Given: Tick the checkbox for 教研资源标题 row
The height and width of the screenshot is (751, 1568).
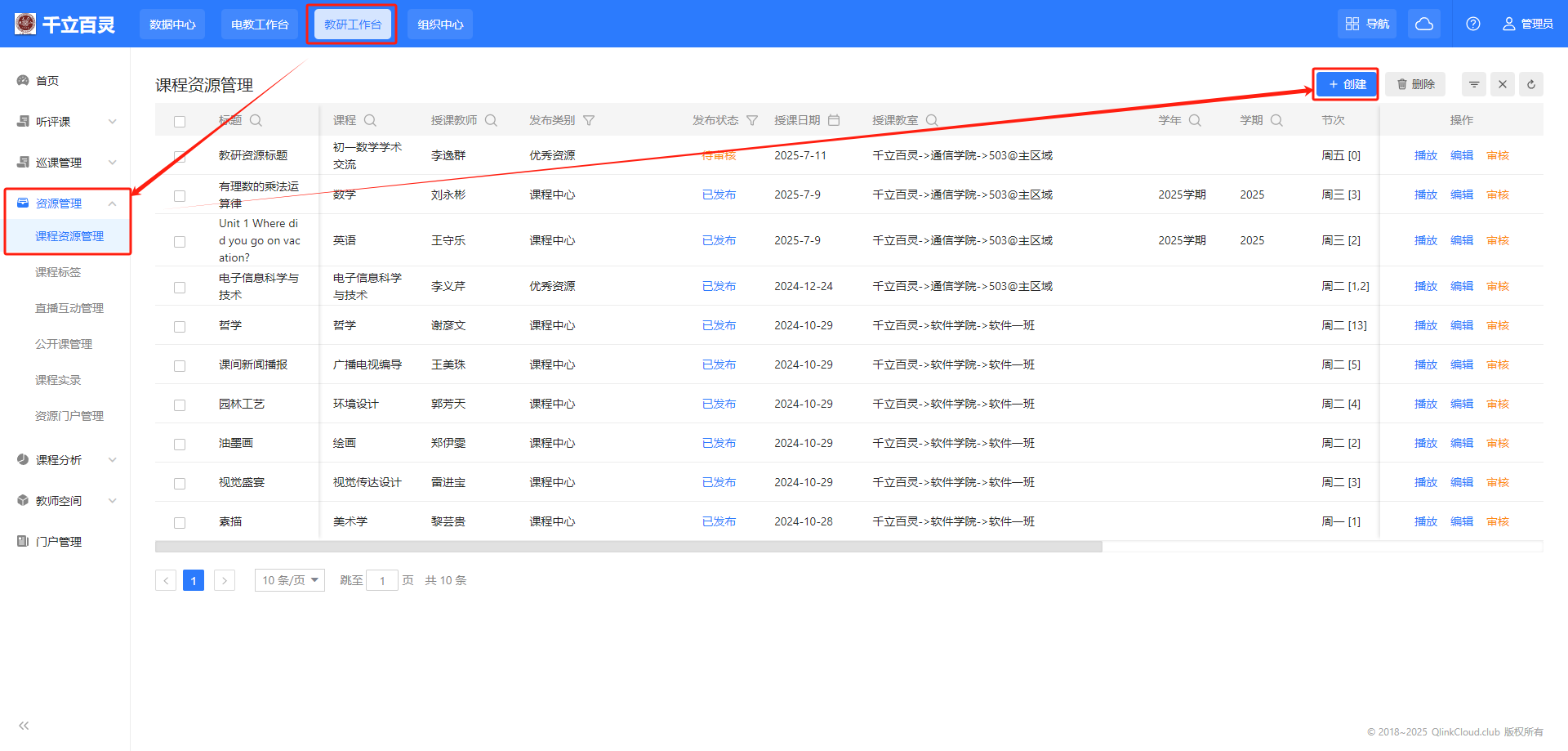Looking at the screenshot, I should click(x=180, y=157).
